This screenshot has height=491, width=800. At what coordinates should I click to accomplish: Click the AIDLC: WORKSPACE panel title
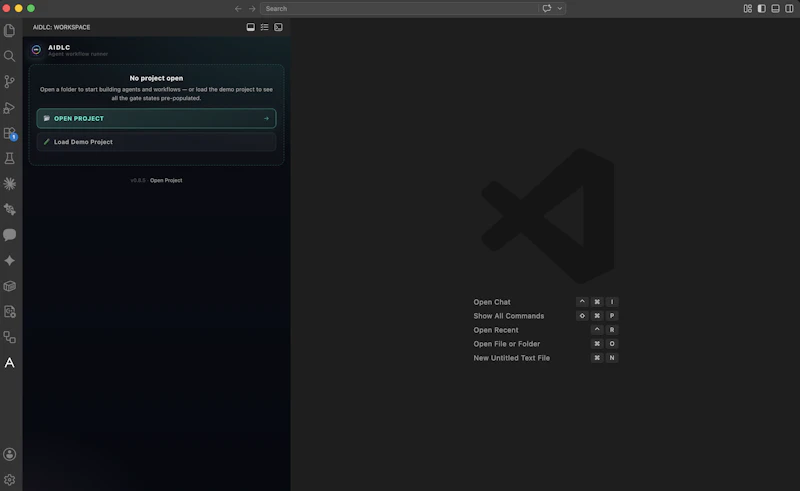(x=61, y=27)
